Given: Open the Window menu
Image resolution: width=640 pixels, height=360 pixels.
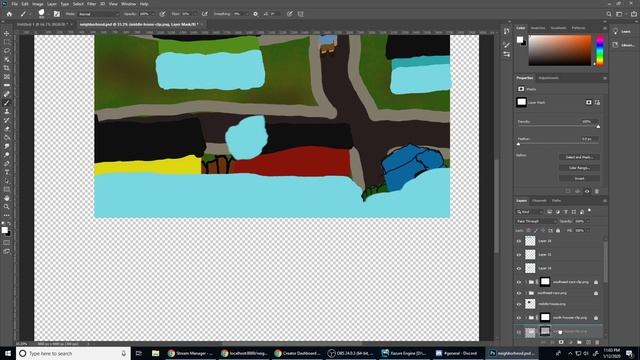Looking at the screenshot, I should point(128,4).
